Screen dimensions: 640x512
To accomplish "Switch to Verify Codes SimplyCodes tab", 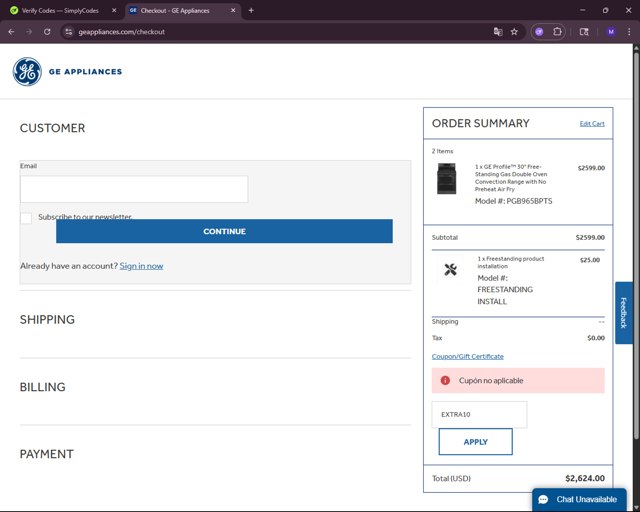I will tap(60, 11).
